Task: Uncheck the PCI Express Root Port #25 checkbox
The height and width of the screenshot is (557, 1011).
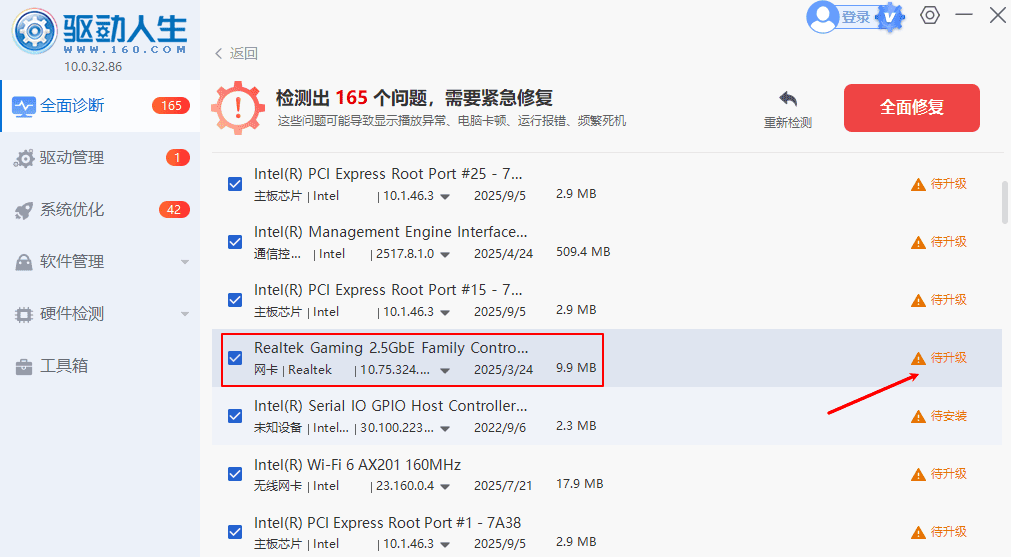Action: pyautogui.click(x=235, y=184)
